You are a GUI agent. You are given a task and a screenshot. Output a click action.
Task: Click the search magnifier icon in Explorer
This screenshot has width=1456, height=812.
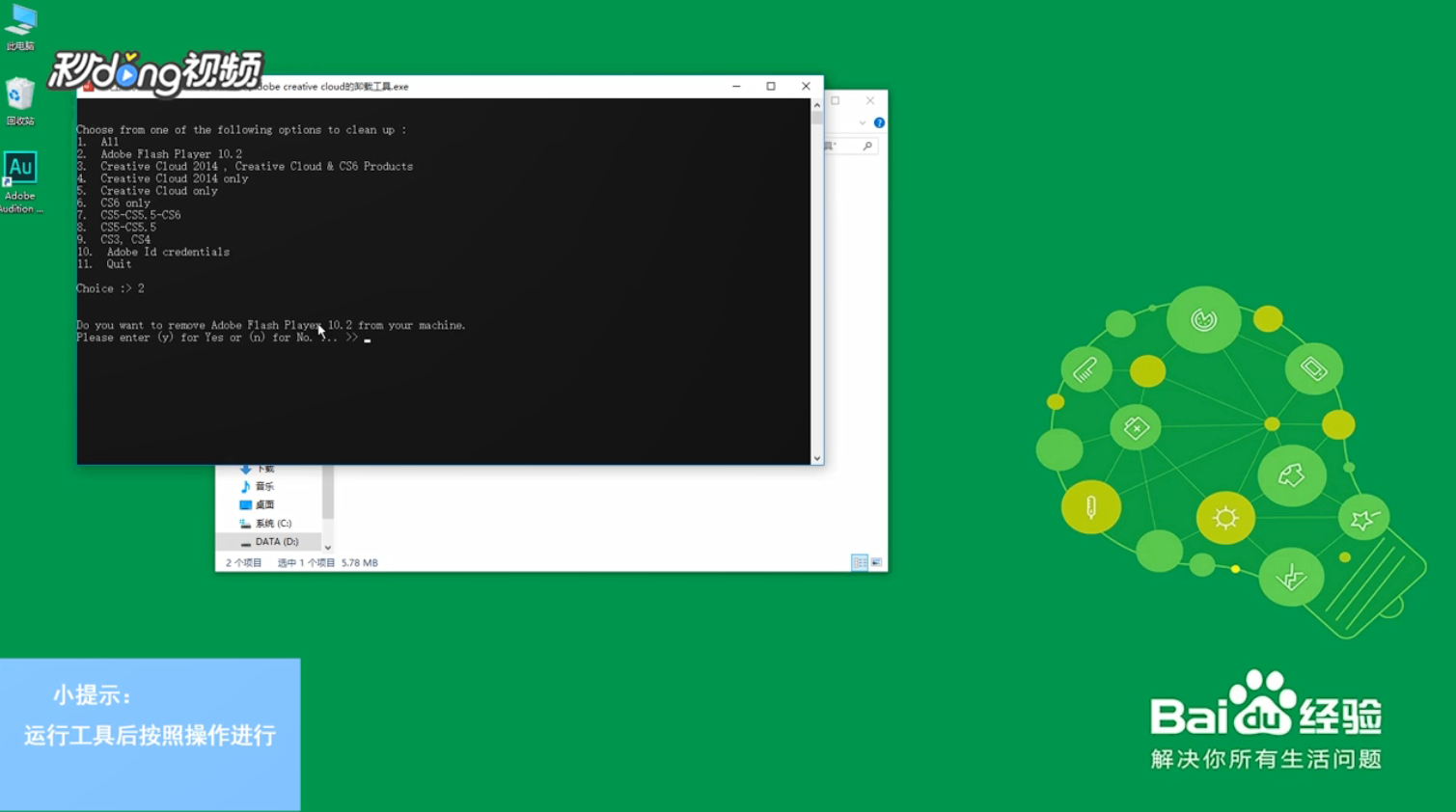coord(867,146)
